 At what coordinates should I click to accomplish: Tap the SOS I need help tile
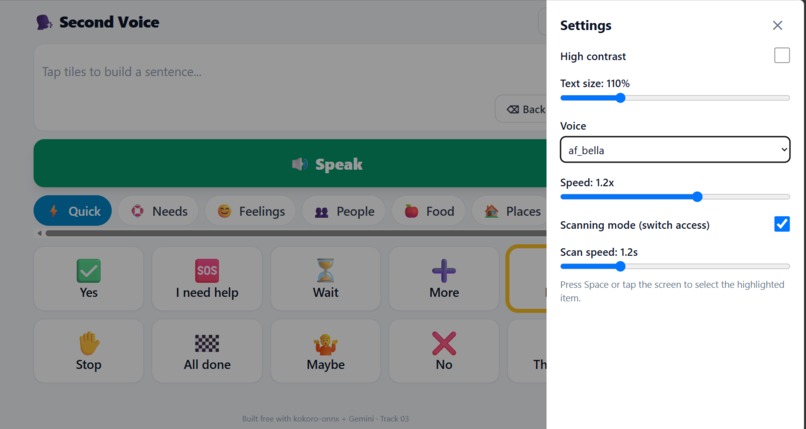click(x=207, y=278)
